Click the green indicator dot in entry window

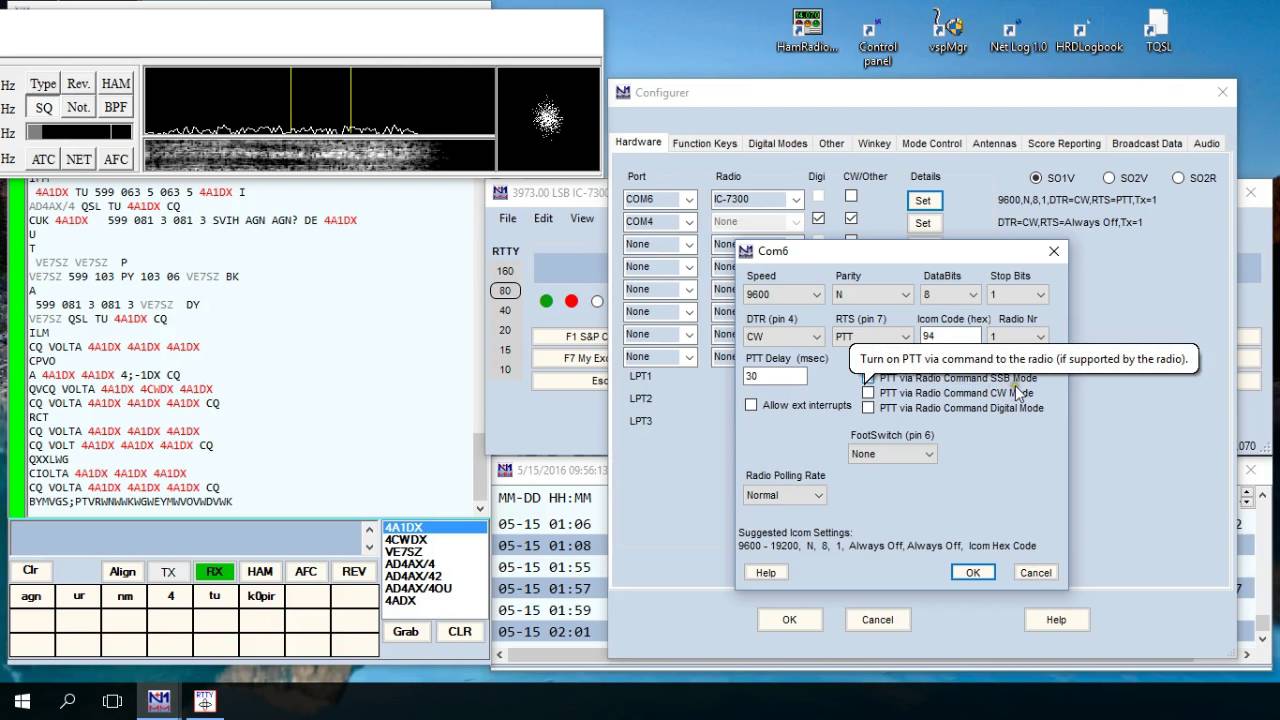click(x=546, y=301)
